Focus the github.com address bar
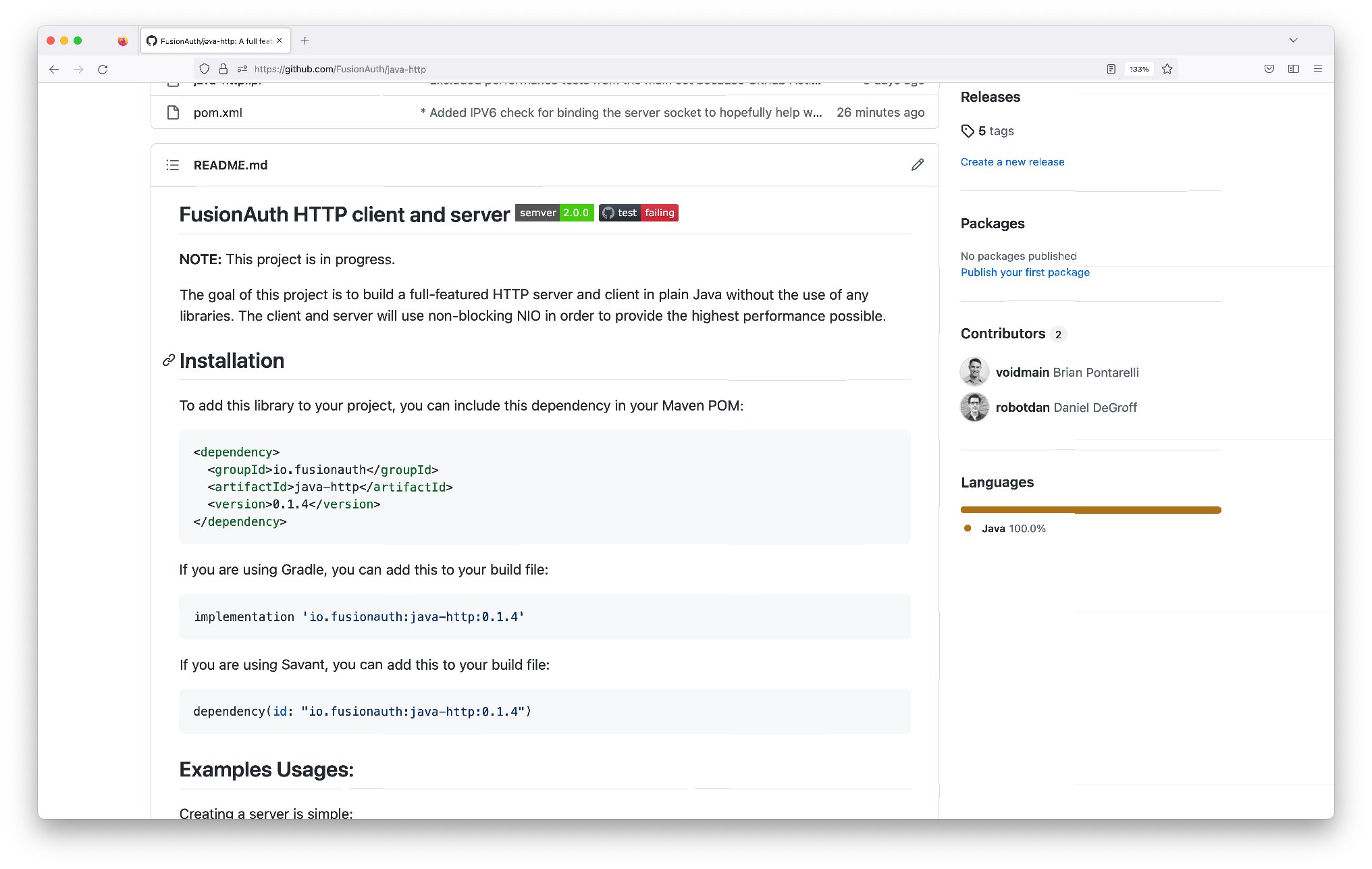The image size is (1372, 869). [x=675, y=69]
